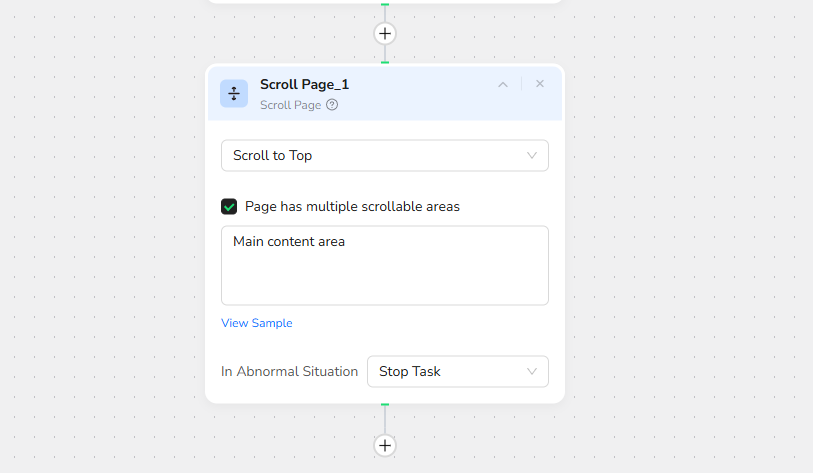813x473 pixels.
Task: Click the arrow in the Scroll to Top dropdown
Action: click(x=532, y=156)
